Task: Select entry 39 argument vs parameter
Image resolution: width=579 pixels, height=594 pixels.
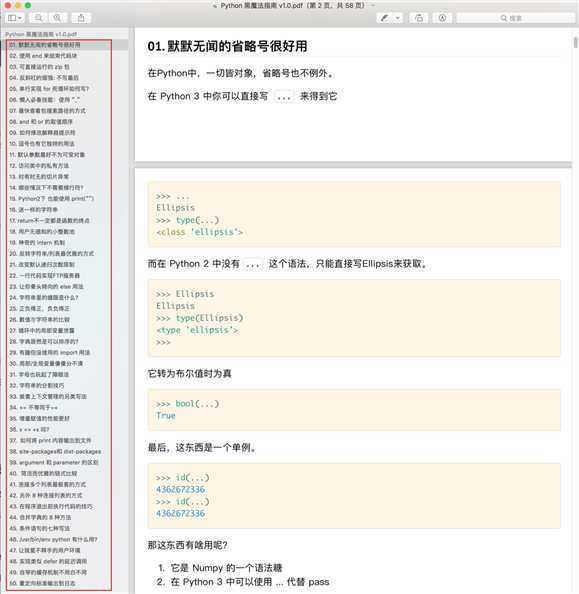Action: click(54, 462)
